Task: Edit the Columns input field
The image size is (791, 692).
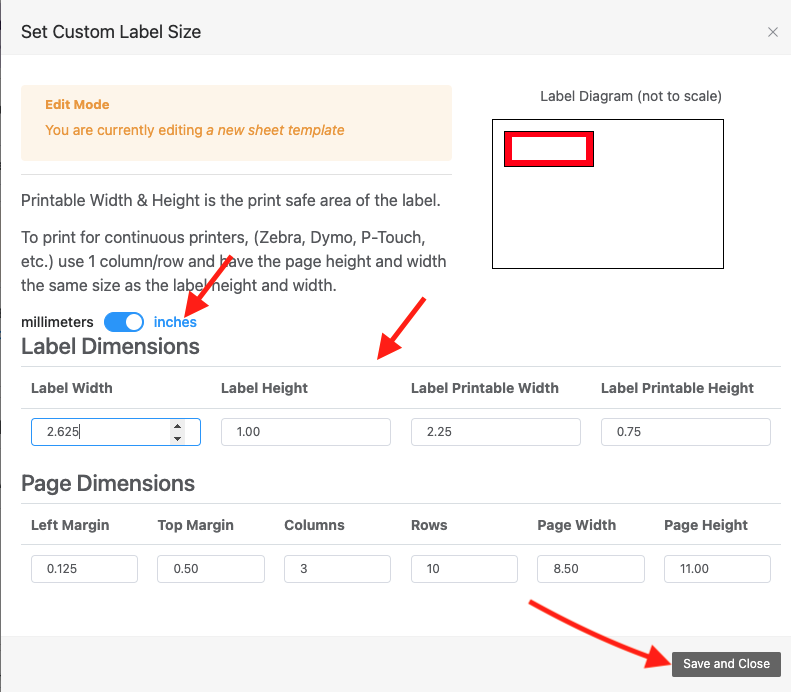Action: tap(337, 569)
